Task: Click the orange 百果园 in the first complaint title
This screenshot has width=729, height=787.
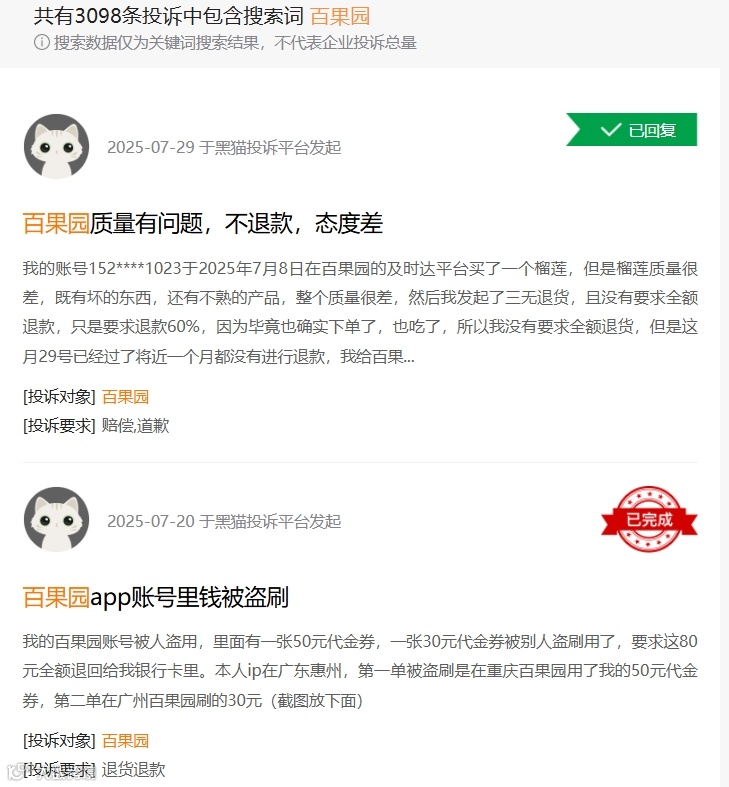Action: (56, 223)
